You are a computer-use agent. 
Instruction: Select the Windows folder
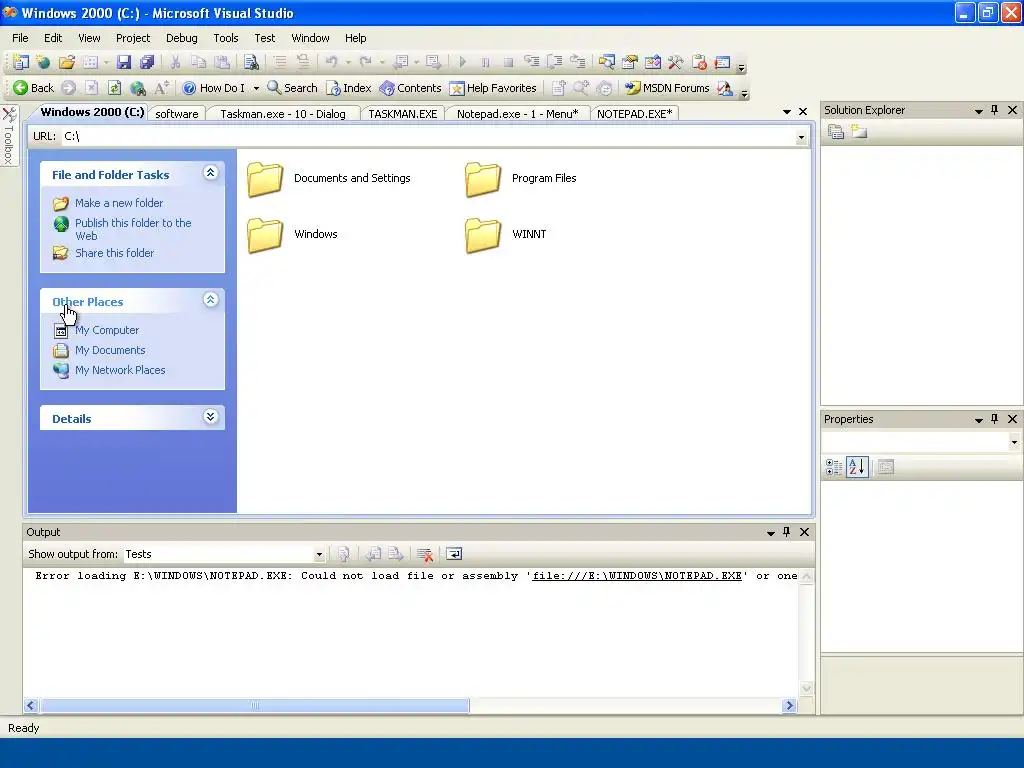292,234
